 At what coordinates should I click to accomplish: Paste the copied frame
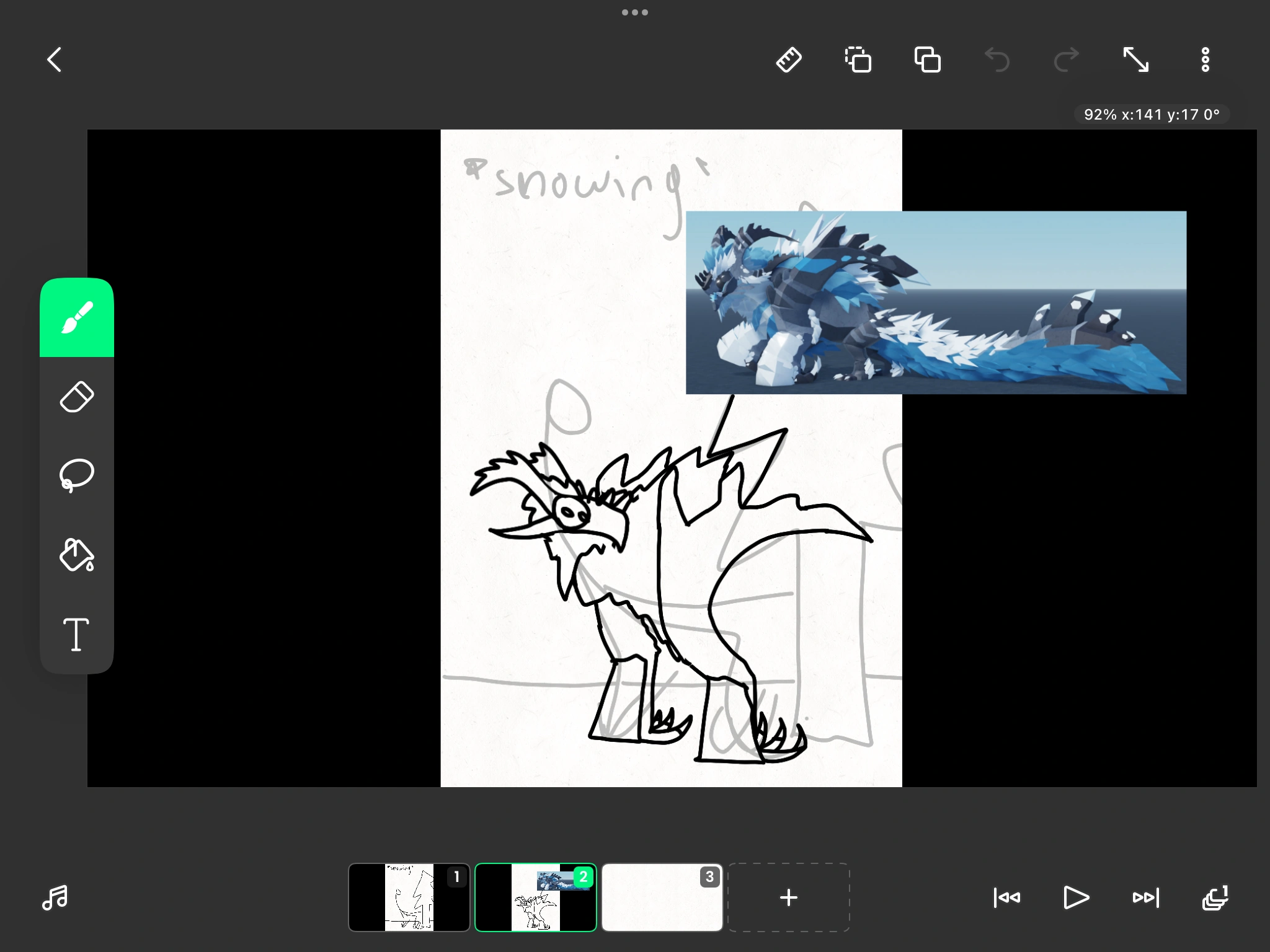pos(927,60)
